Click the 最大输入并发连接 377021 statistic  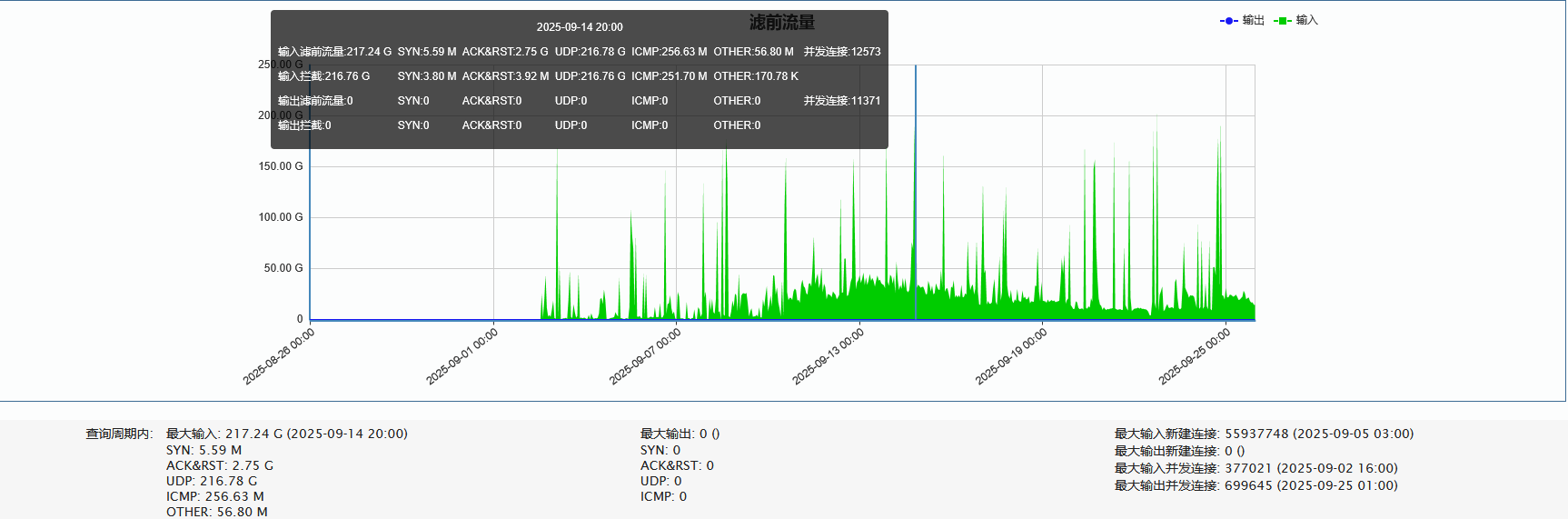tap(1255, 468)
